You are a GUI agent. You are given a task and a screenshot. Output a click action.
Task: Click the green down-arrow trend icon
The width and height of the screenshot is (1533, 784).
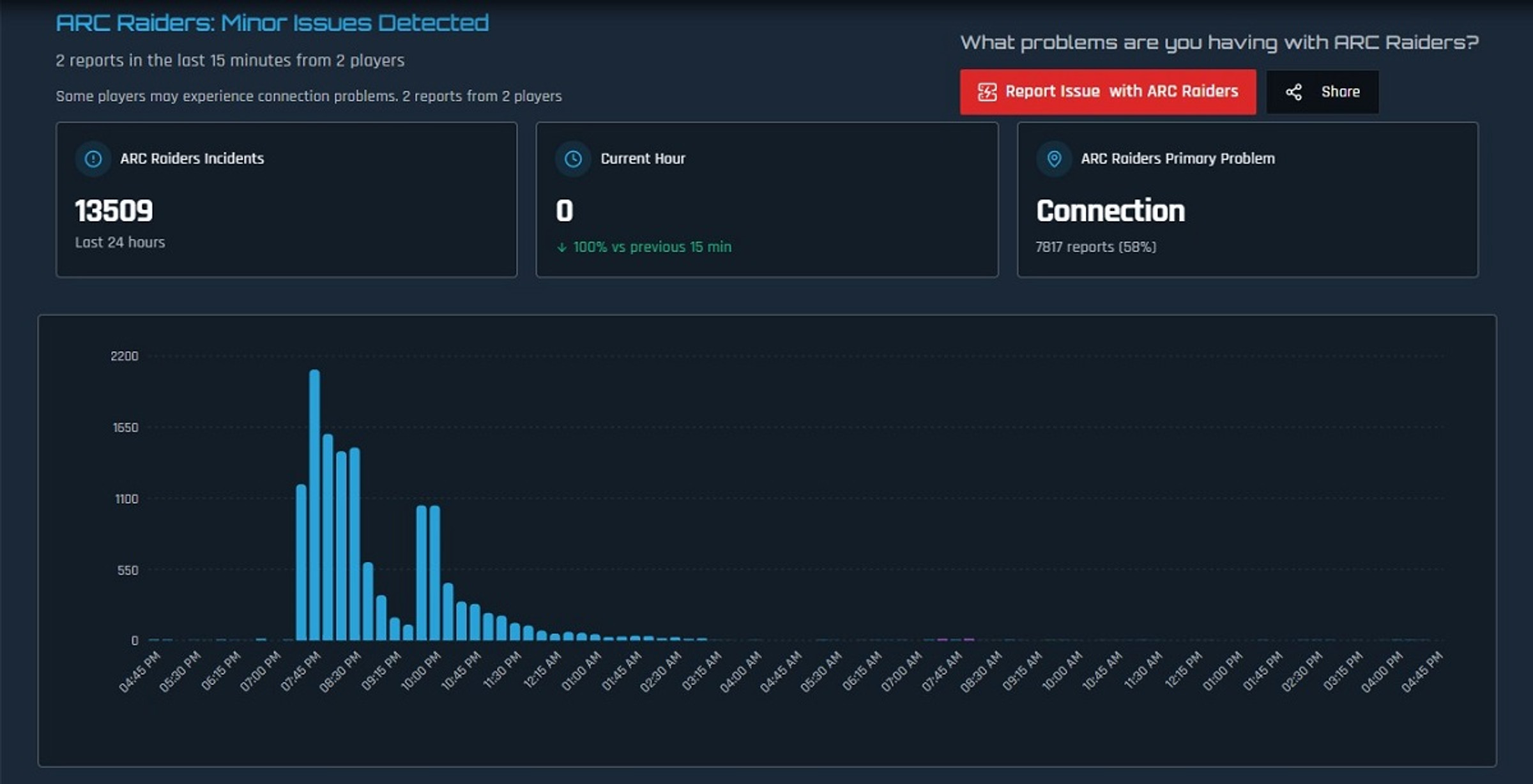561,247
